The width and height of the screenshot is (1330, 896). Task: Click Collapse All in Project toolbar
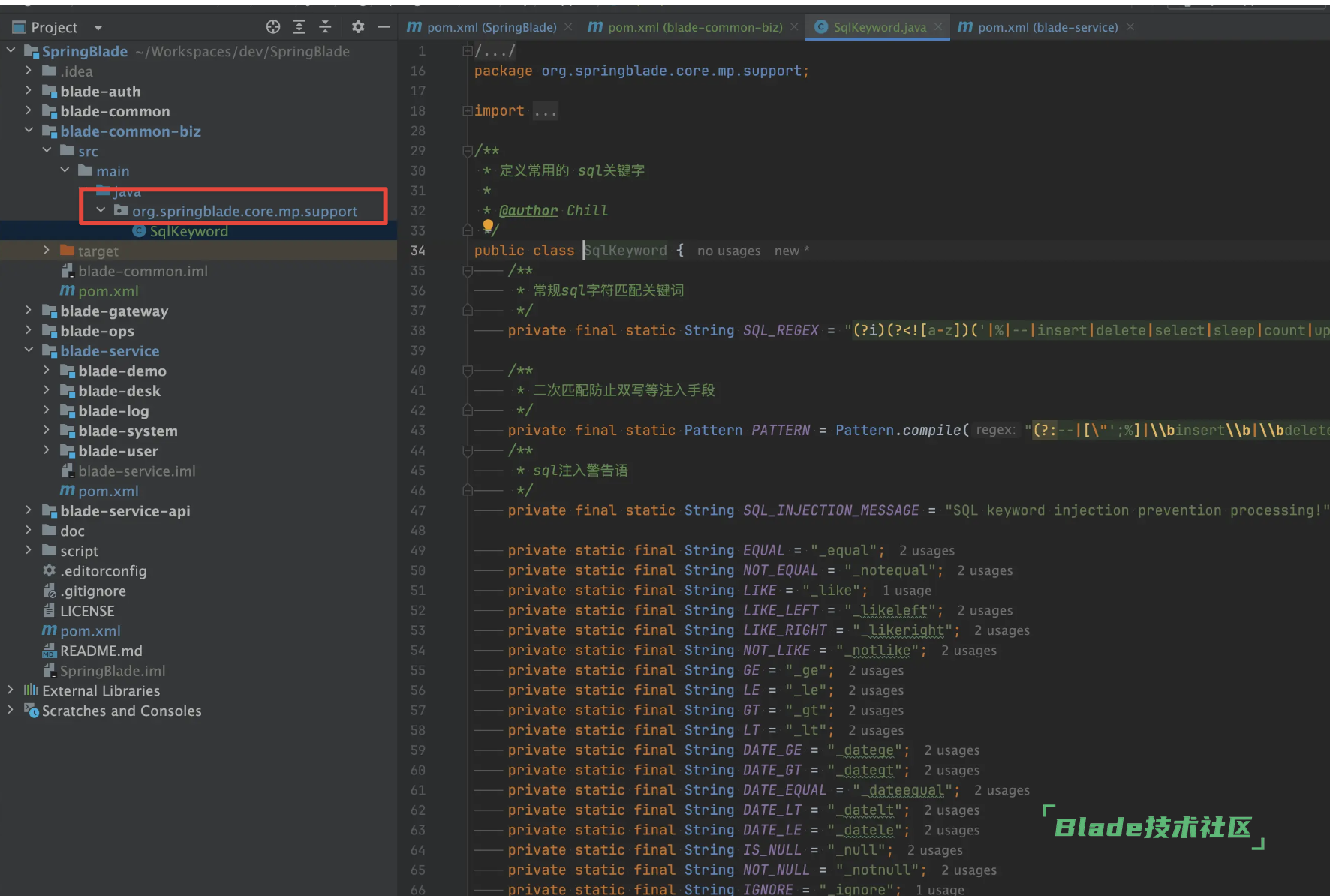(325, 27)
